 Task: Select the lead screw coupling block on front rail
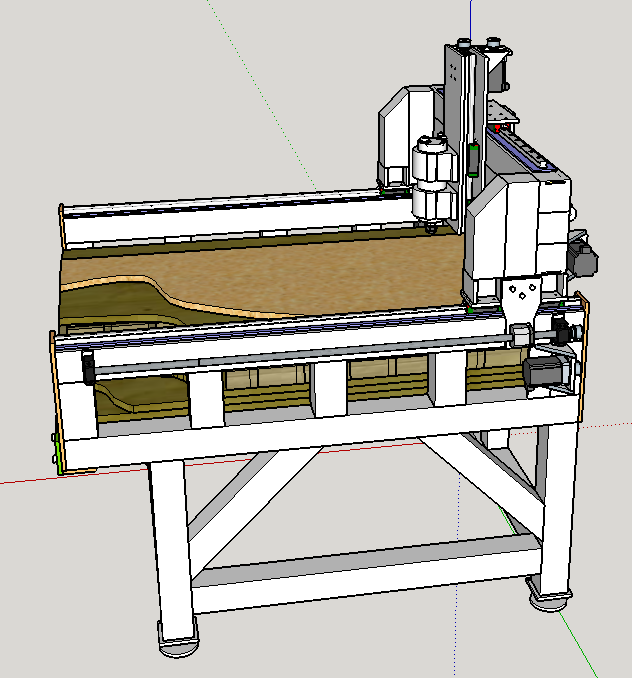pyautogui.click(x=520, y=333)
